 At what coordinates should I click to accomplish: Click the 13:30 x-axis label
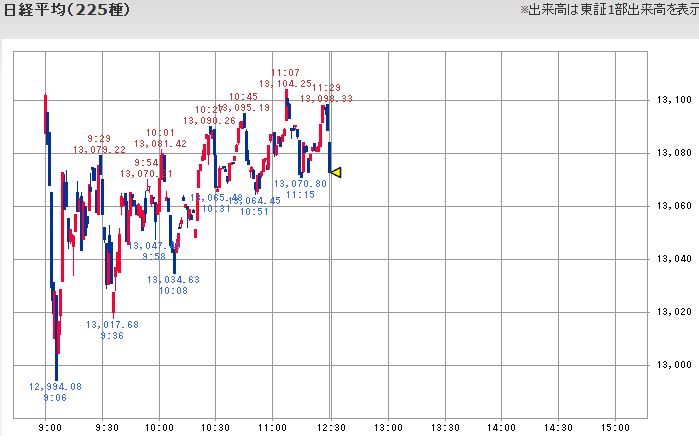[445, 428]
